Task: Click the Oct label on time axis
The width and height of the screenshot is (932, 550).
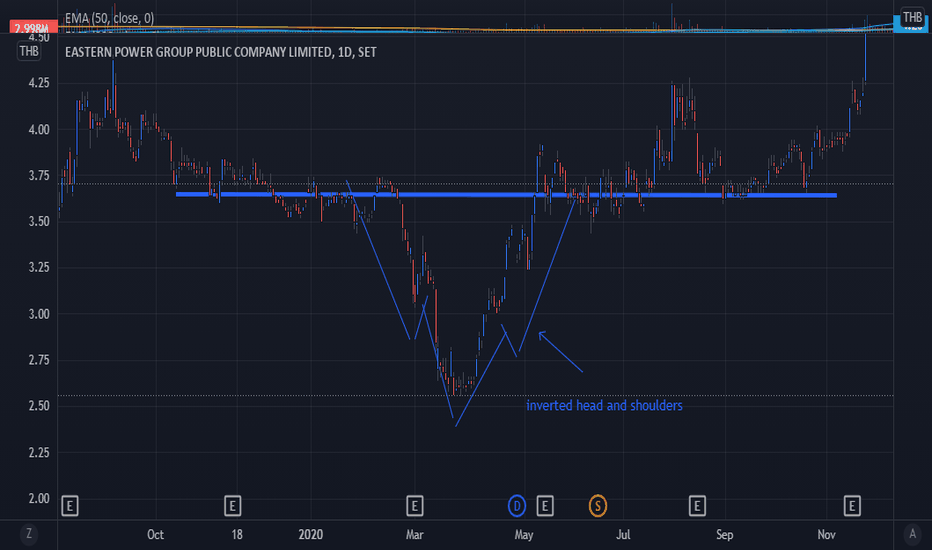Action: pos(155,535)
